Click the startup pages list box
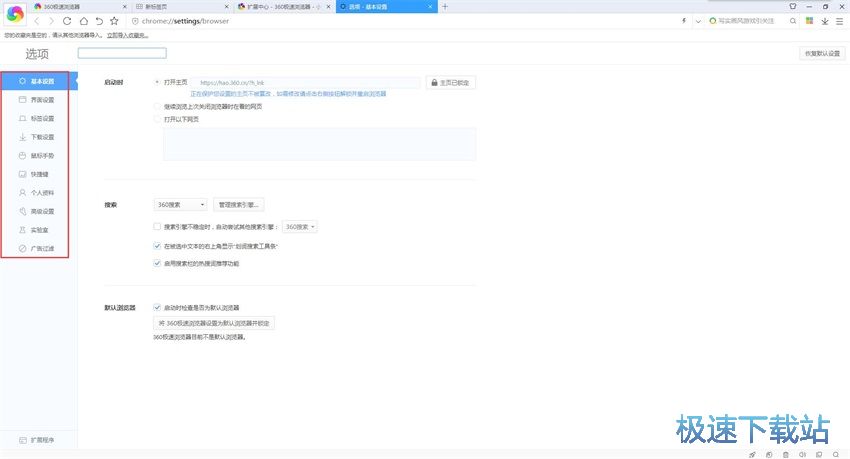 click(320, 144)
